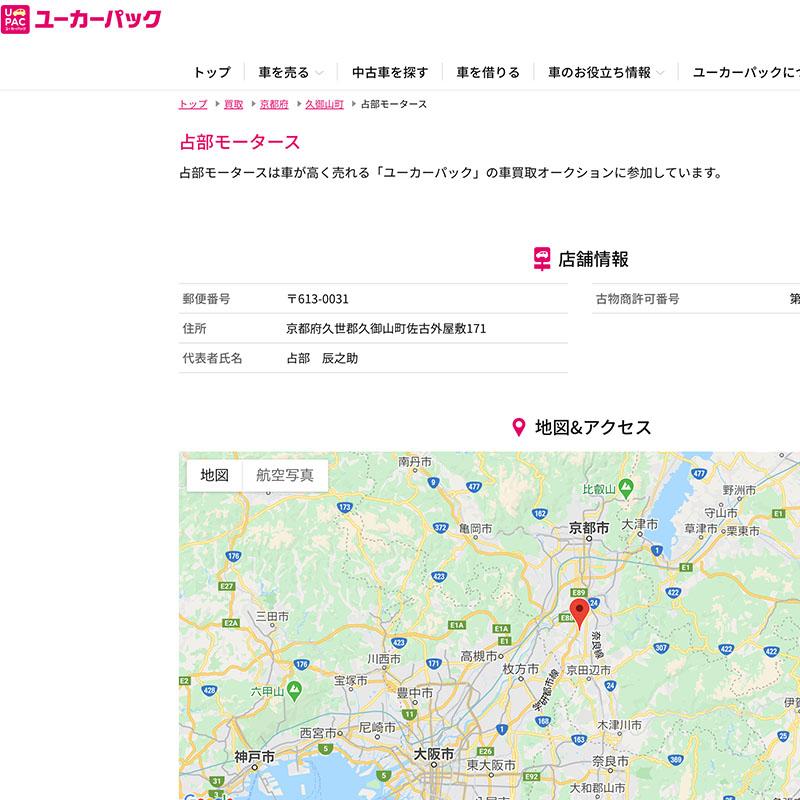Image resolution: width=800 pixels, height=800 pixels.
Task: Click the 大津市 label on the map
Action: pos(639,524)
